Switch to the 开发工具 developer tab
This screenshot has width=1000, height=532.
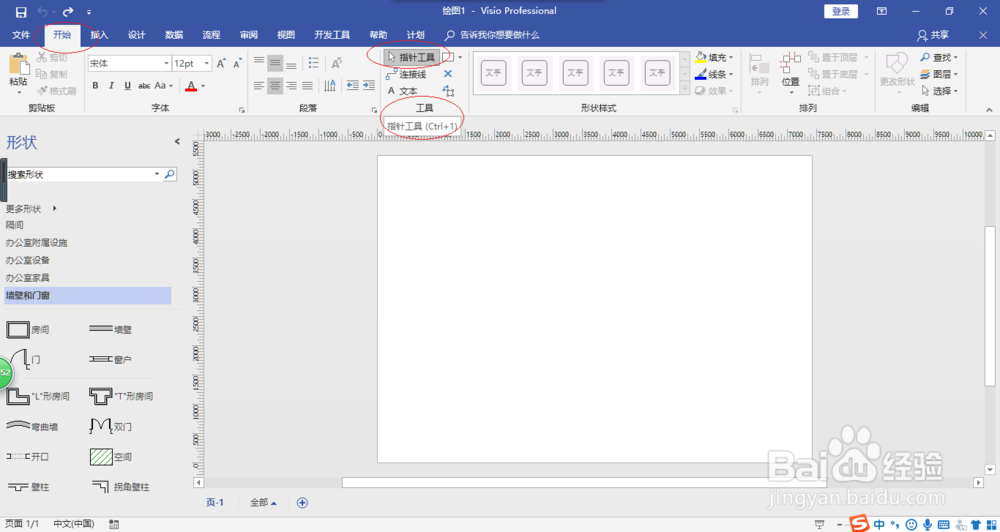click(x=332, y=35)
